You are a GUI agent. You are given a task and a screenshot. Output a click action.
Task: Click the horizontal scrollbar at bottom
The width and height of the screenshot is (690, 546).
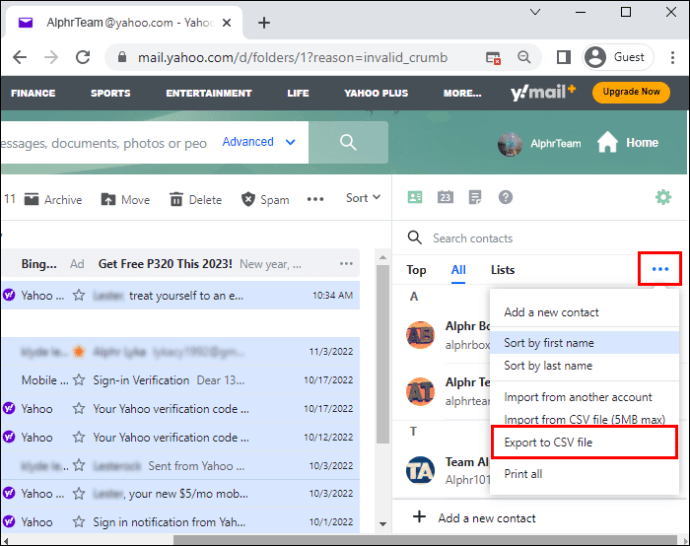pyautogui.click(x=425, y=540)
